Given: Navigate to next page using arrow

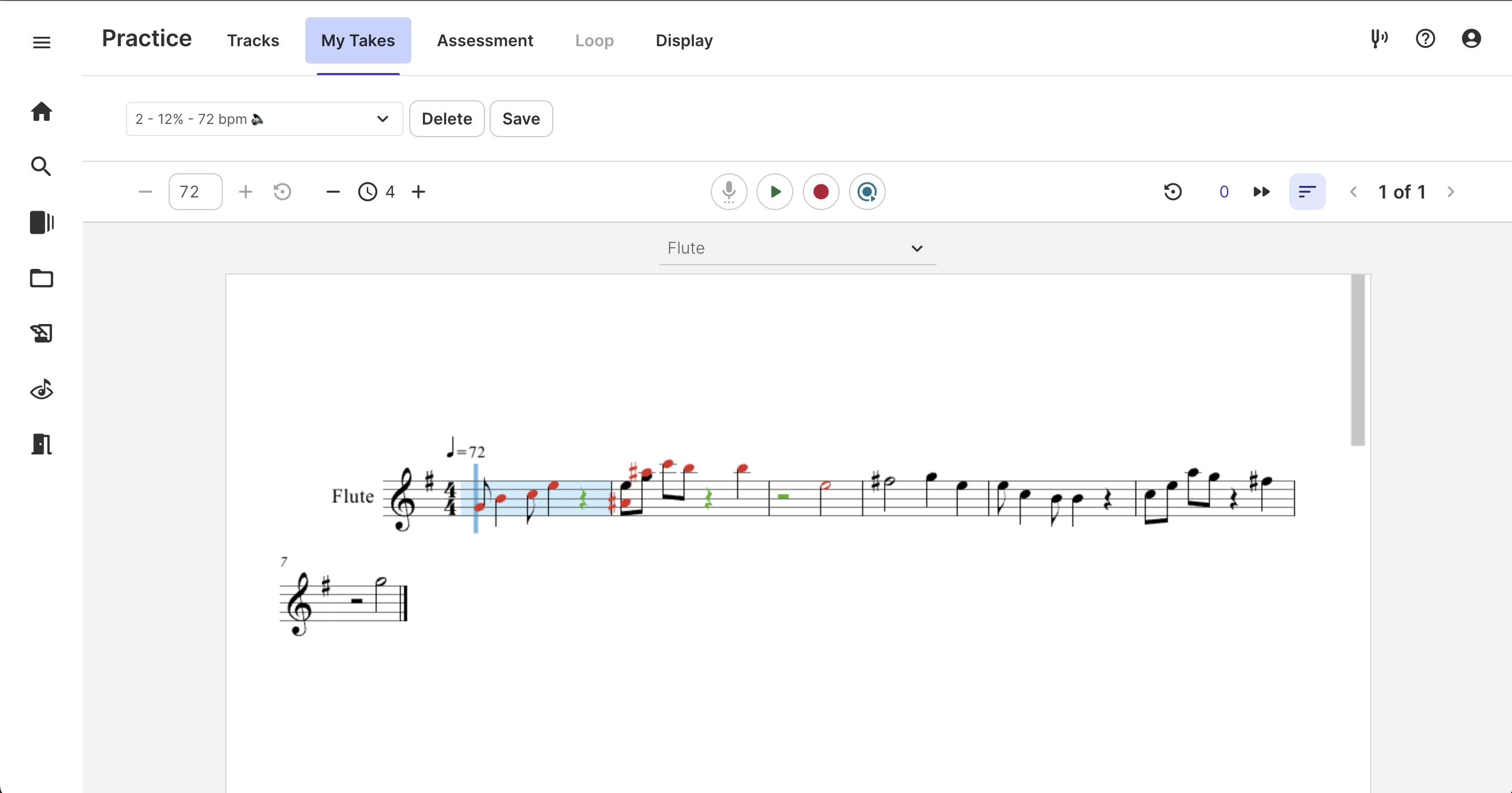Looking at the screenshot, I should [x=1451, y=192].
